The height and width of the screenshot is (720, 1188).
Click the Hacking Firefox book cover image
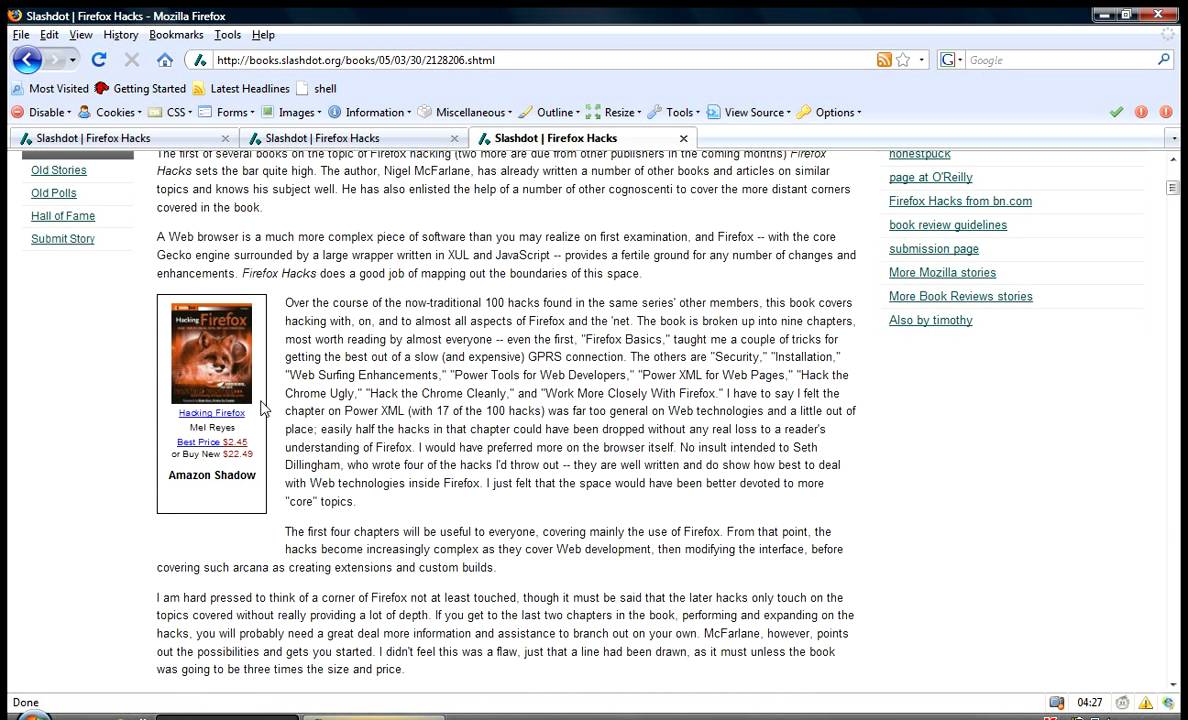pyautogui.click(x=211, y=353)
